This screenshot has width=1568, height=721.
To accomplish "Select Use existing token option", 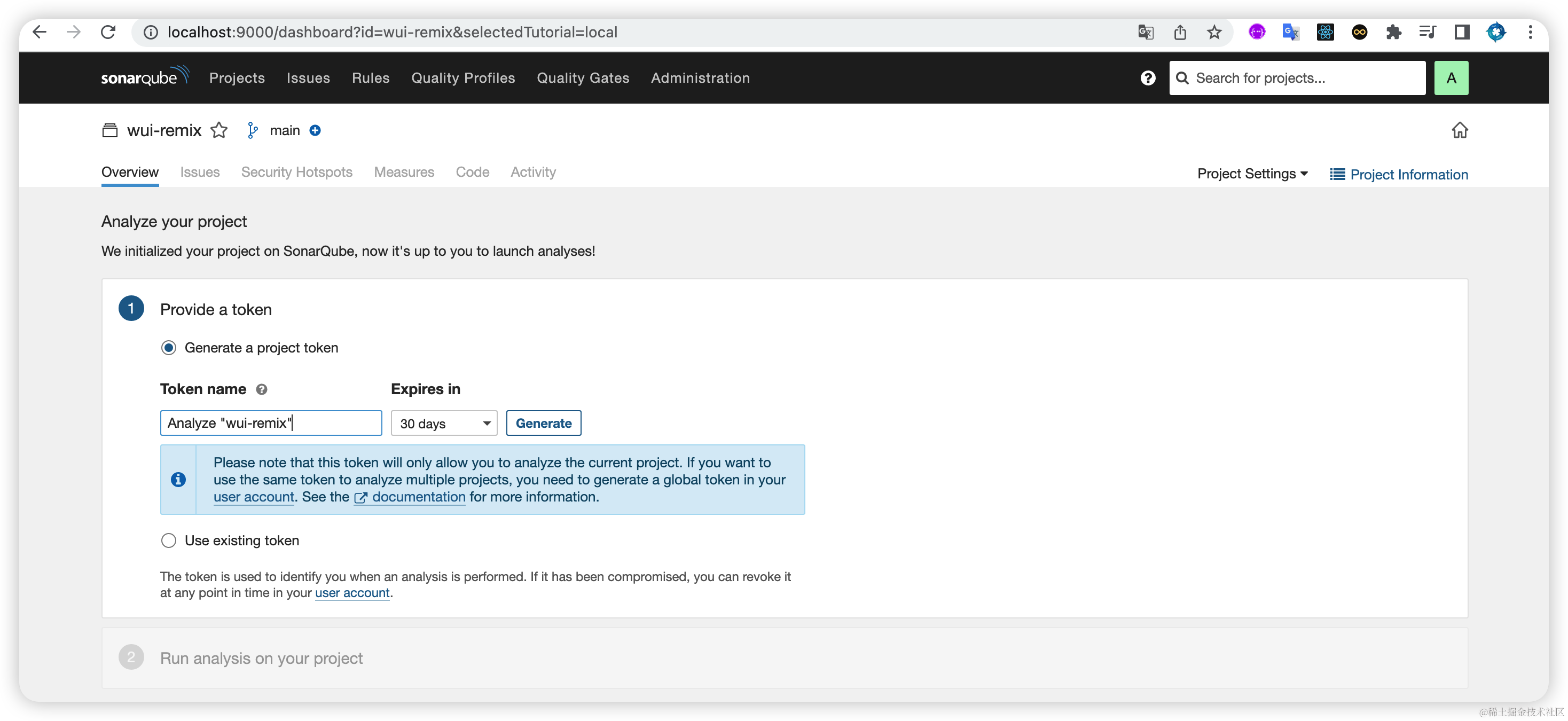I will [169, 540].
